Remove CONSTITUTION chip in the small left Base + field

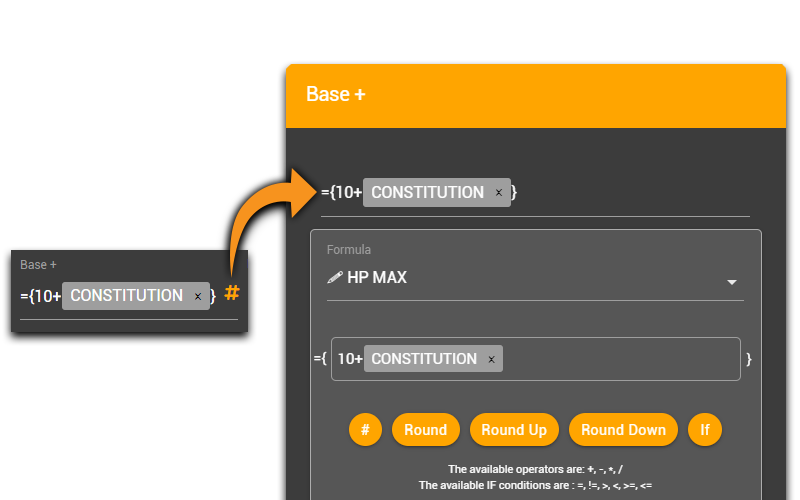[x=198, y=296]
